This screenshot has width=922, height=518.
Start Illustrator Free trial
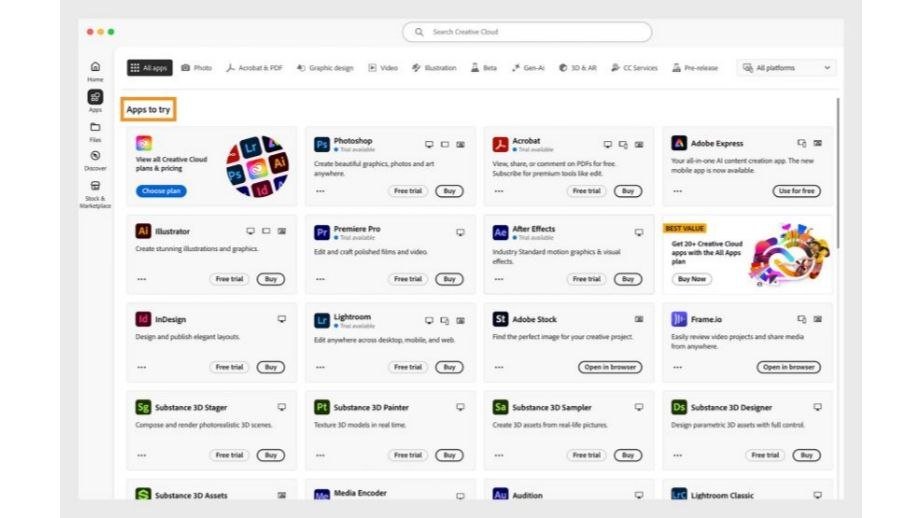pos(229,279)
